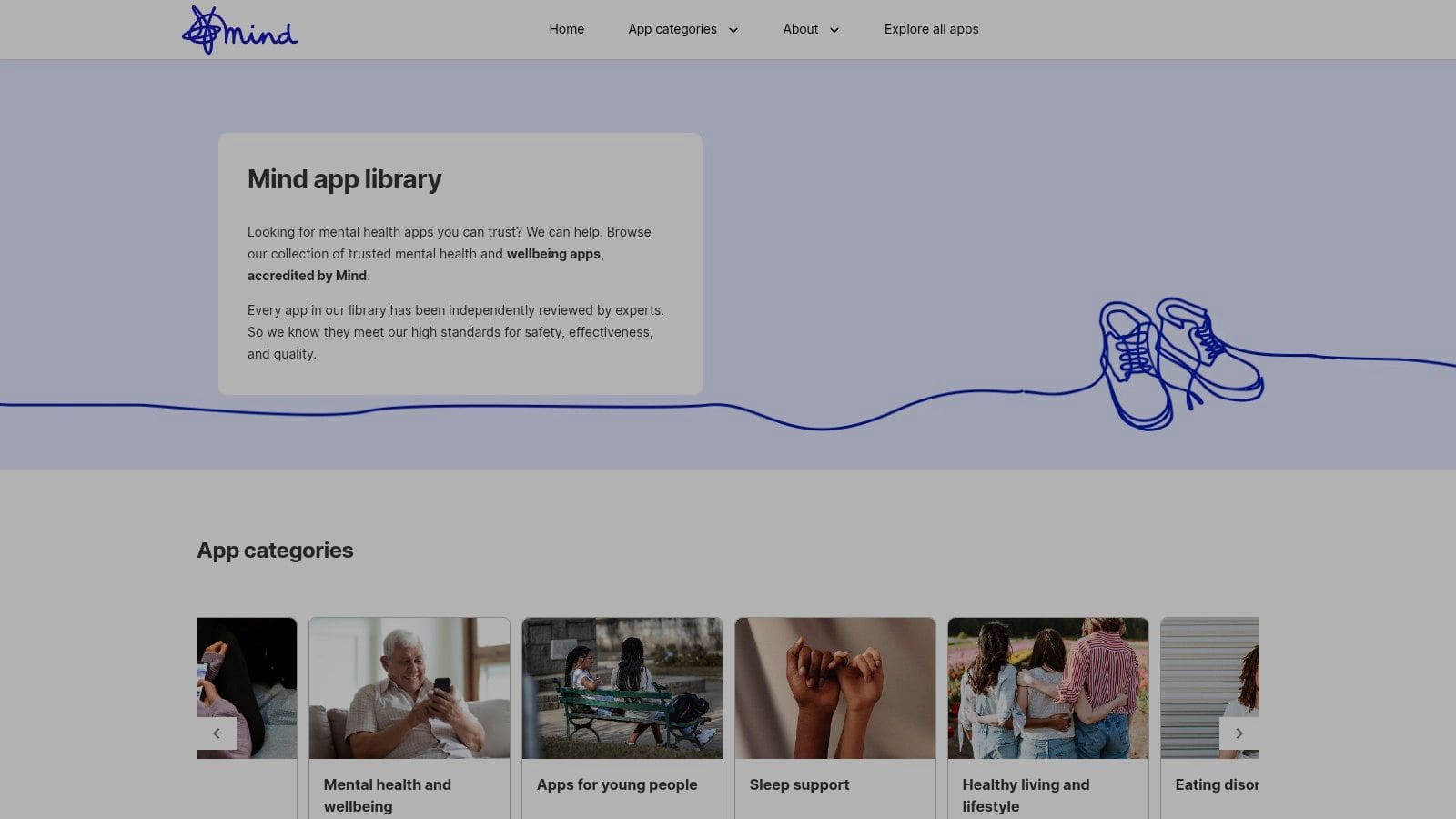Open Explore all apps
The height and width of the screenshot is (819, 1456).
click(x=931, y=29)
